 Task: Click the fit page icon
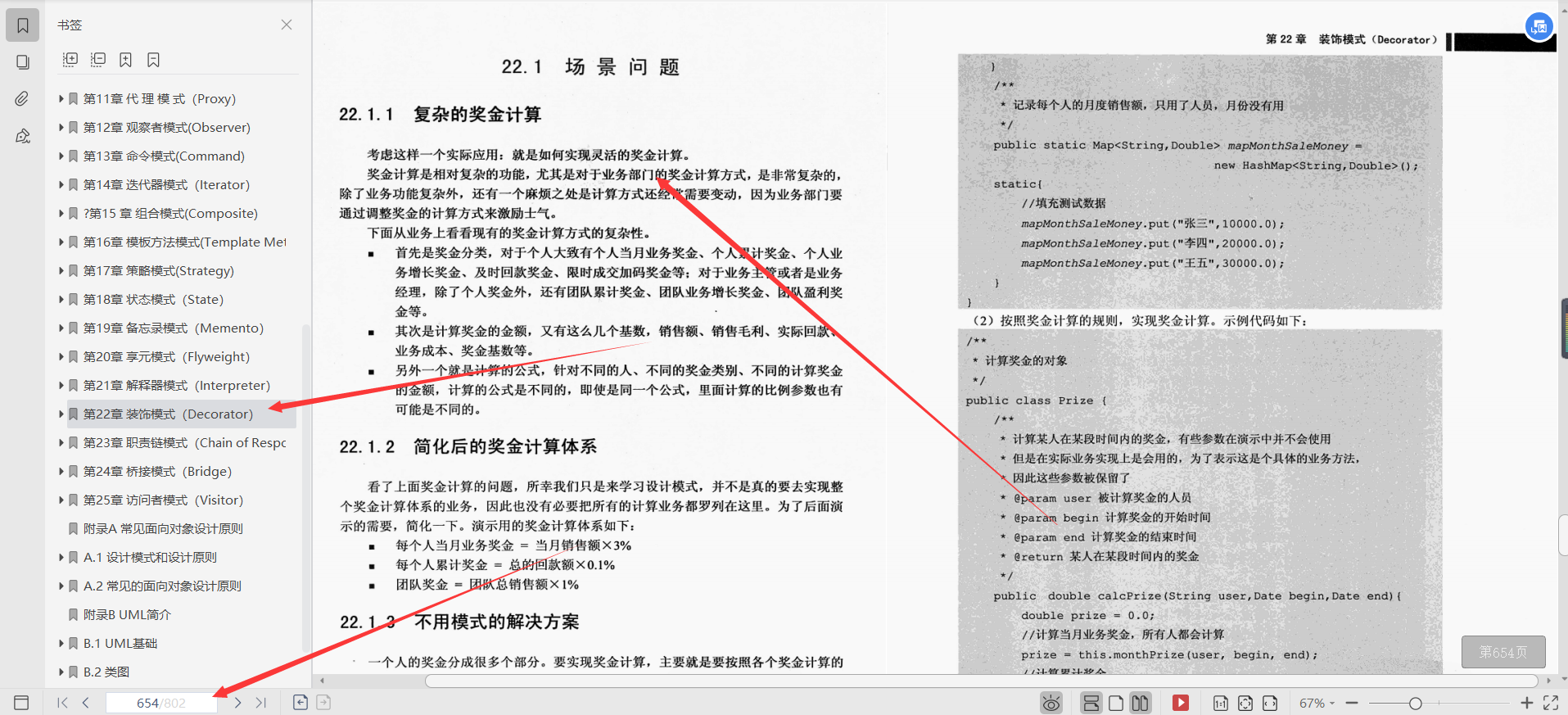pos(1245,703)
